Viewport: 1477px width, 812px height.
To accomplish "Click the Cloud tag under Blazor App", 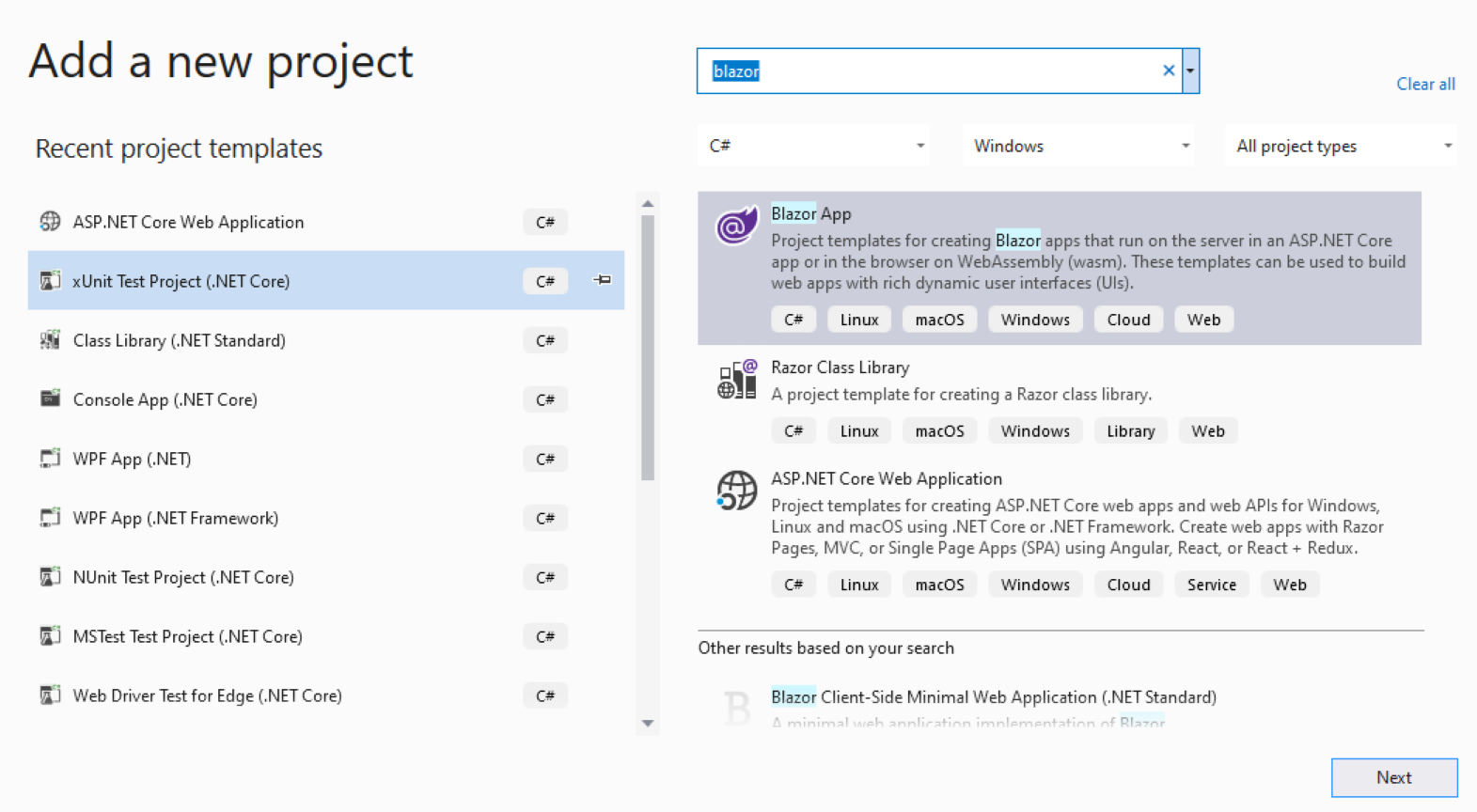I will (x=1128, y=320).
